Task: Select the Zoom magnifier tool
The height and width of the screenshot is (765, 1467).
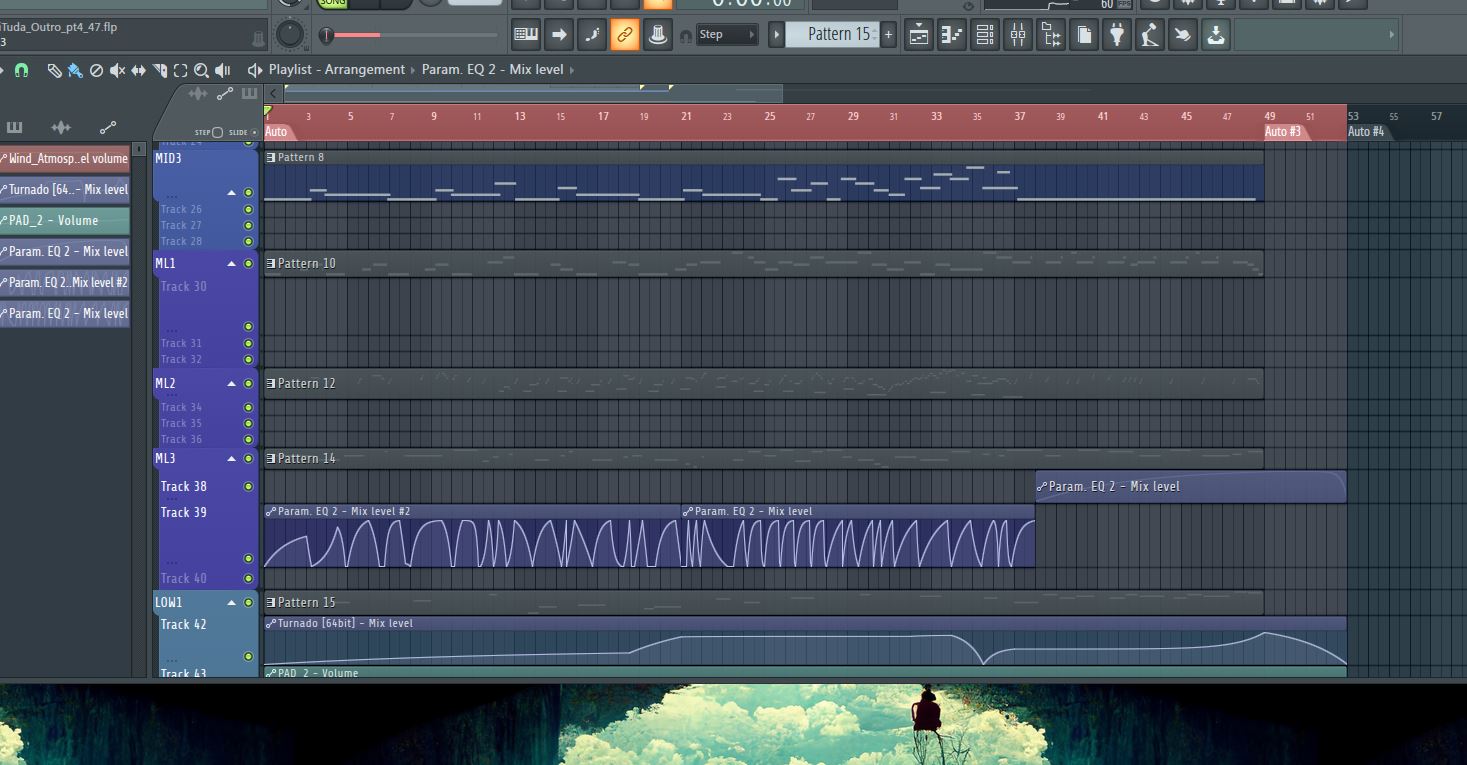Action: click(201, 70)
